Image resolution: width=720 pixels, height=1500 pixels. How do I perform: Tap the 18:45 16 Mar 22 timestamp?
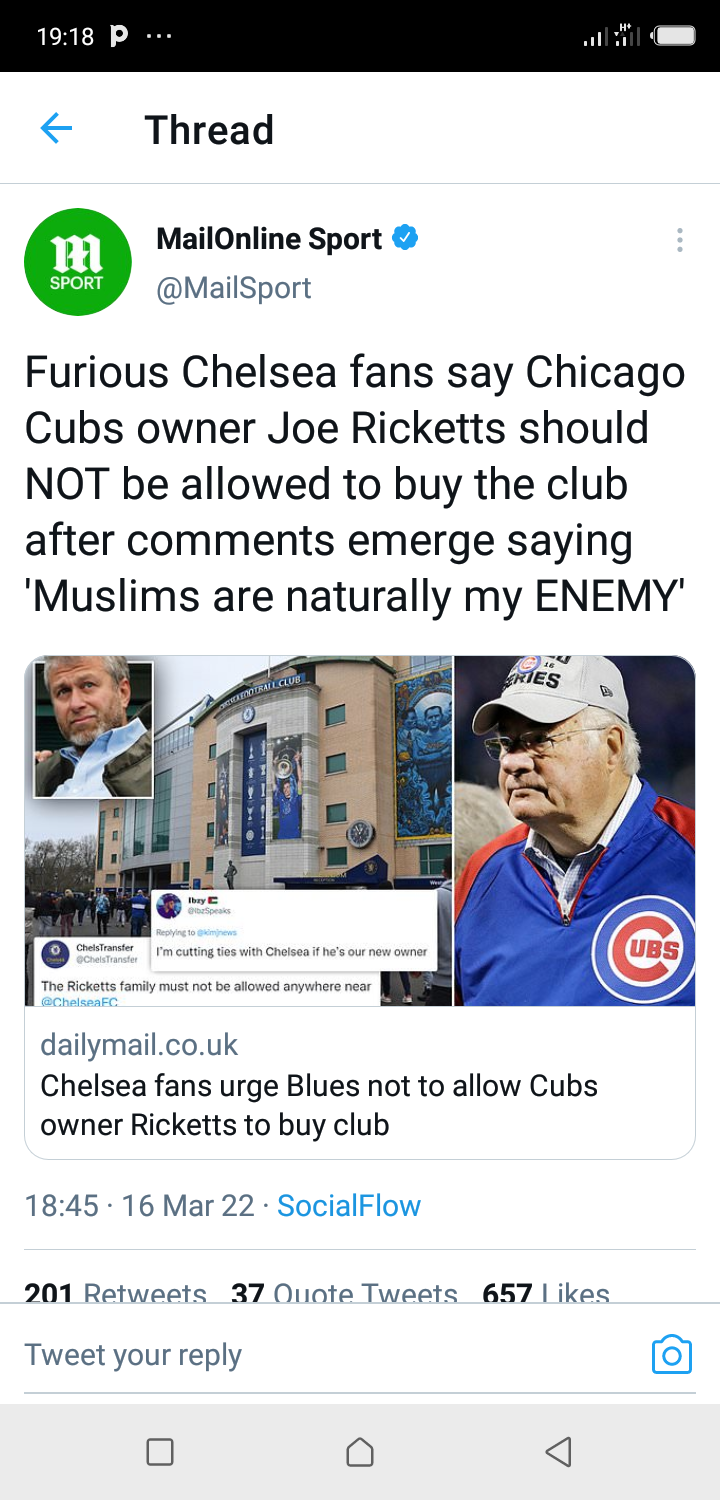tap(139, 1205)
